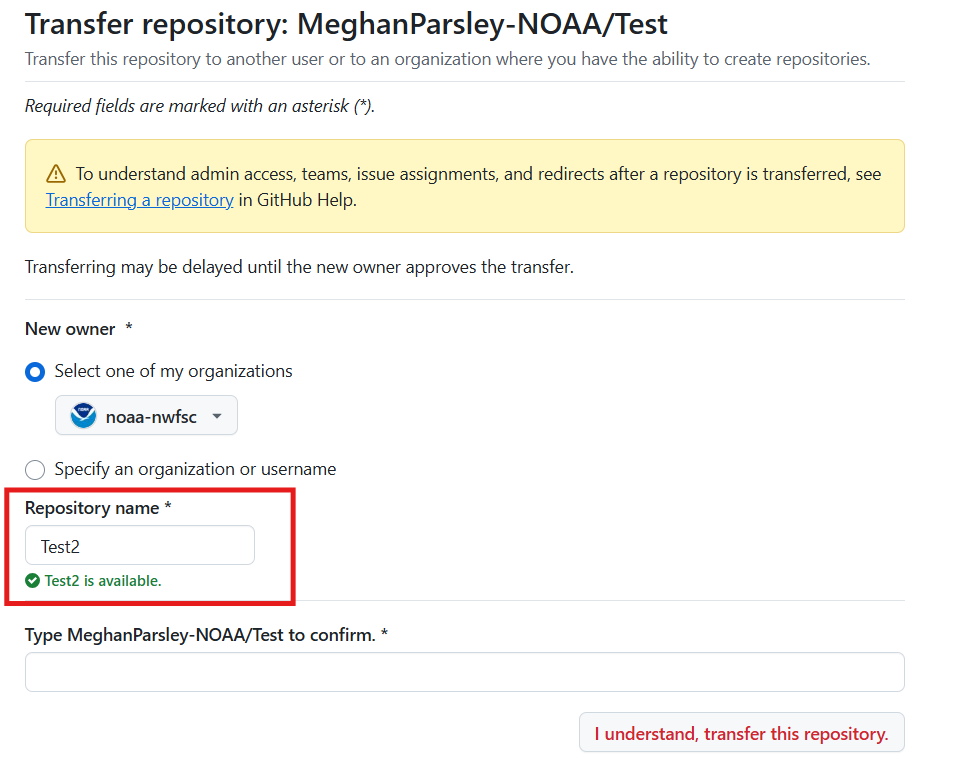Click the 'Repository name *' field label
Screen dimensions: 956x780
click(x=98, y=508)
